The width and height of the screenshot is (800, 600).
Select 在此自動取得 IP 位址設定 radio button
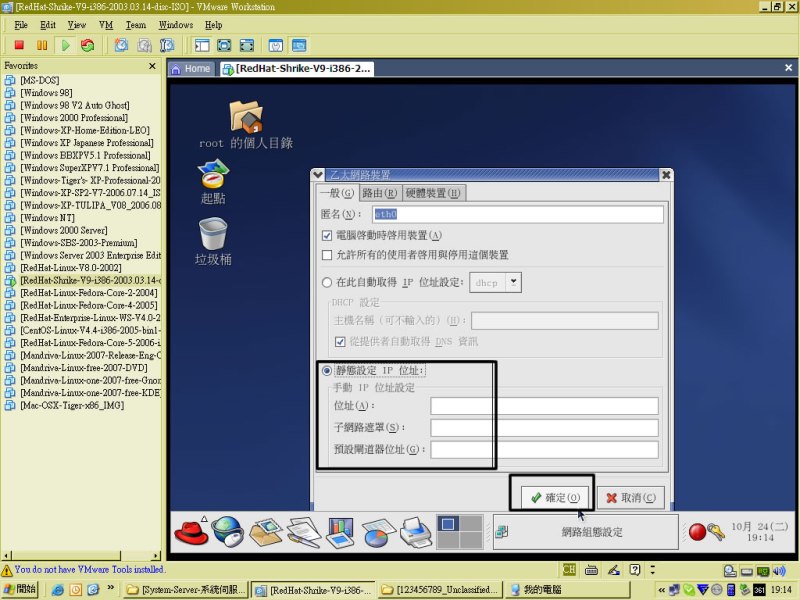(x=327, y=282)
